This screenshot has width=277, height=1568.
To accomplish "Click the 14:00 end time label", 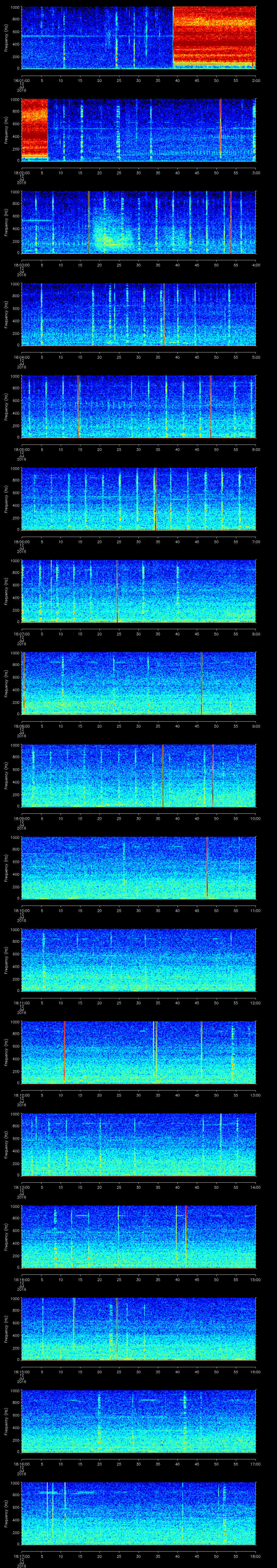I will point(256,1187).
